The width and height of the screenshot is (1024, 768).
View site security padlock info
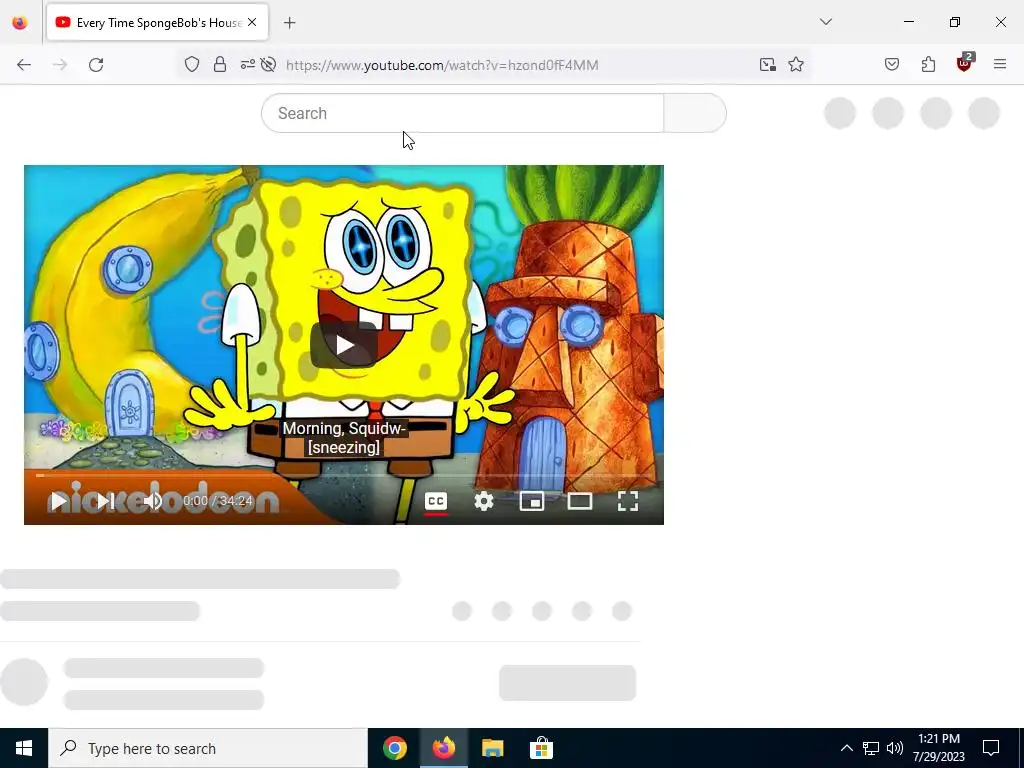point(220,65)
